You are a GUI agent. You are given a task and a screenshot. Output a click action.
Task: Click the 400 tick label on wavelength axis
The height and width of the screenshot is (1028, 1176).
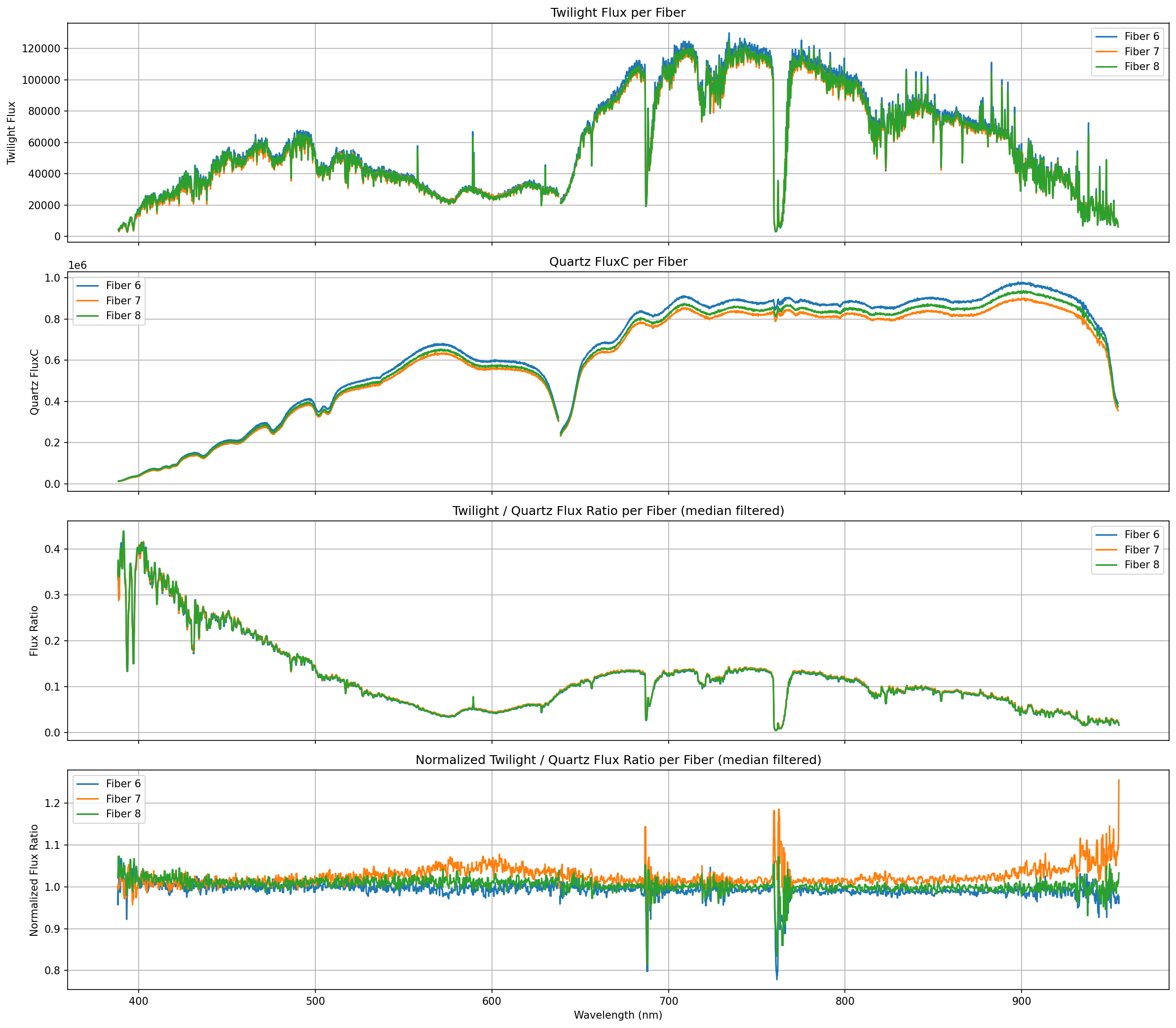pyautogui.click(x=138, y=1000)
